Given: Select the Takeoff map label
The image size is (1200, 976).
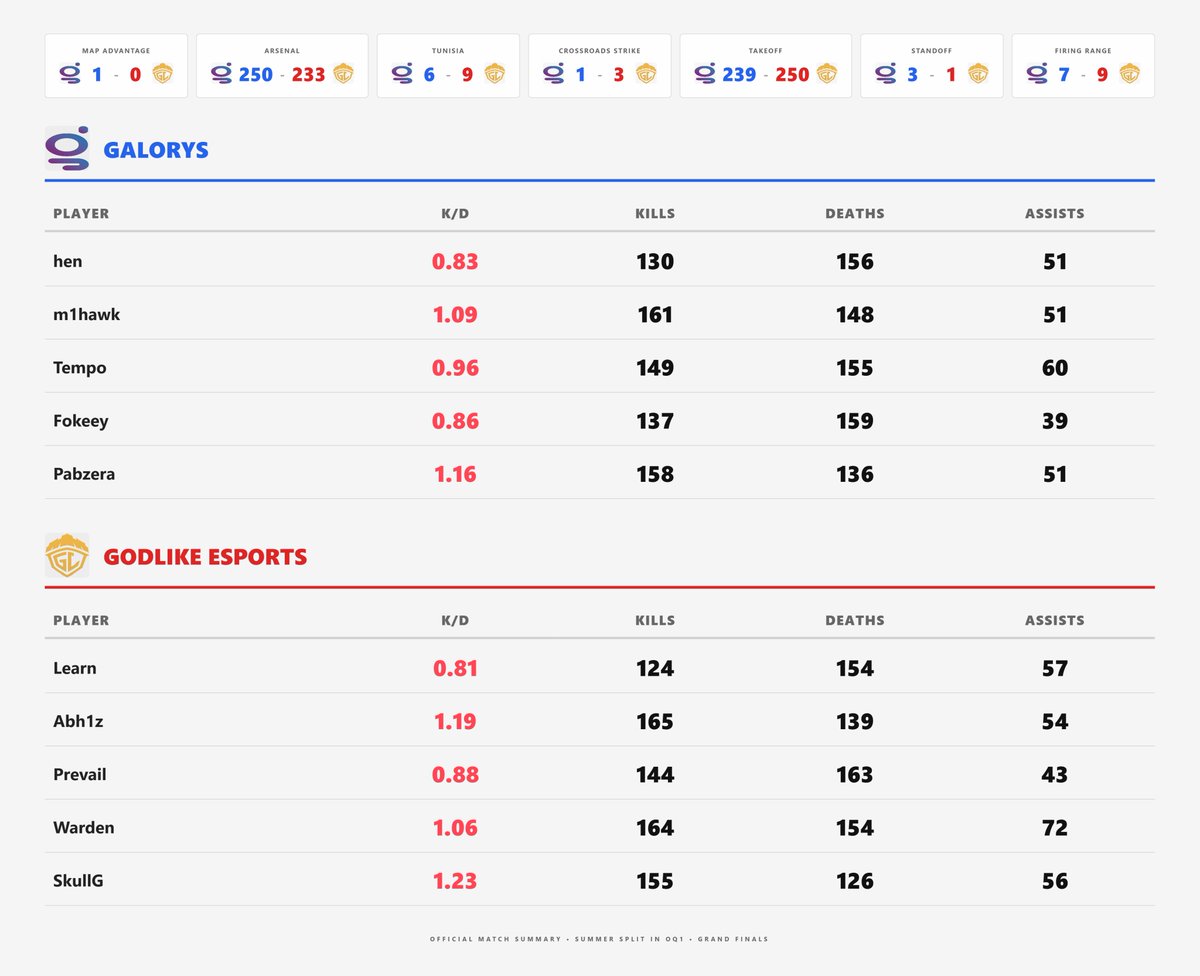Looking at the screenshot, I should pos(766,51).
